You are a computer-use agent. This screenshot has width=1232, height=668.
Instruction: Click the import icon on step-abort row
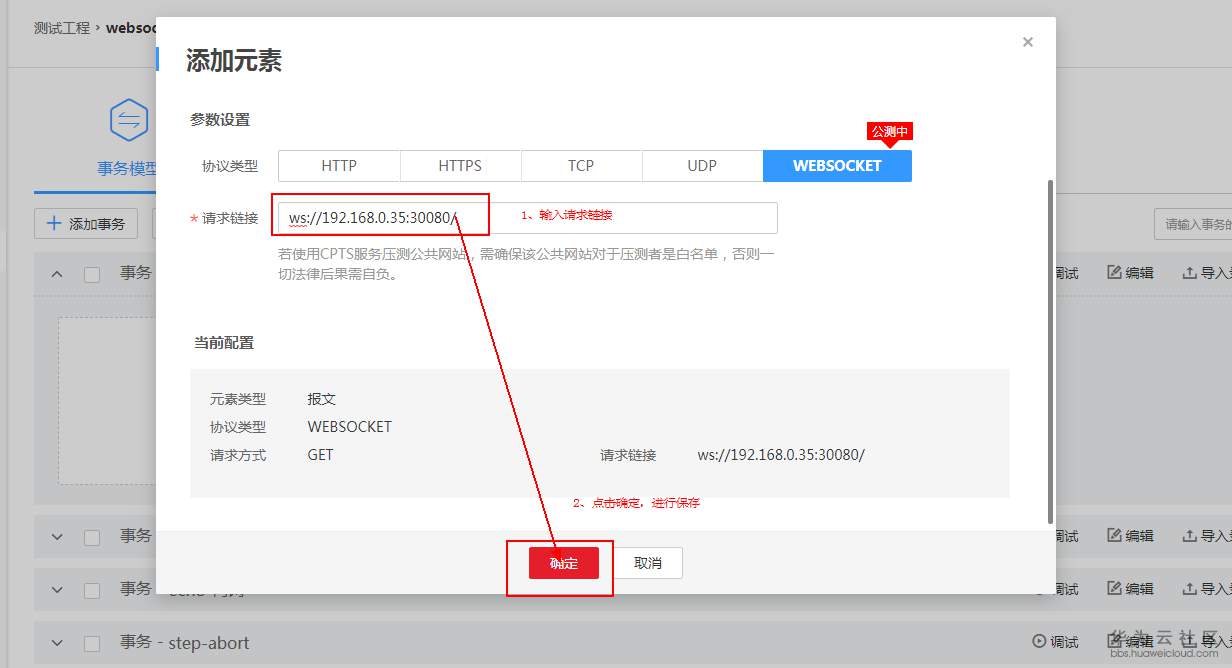[1189, 642]
